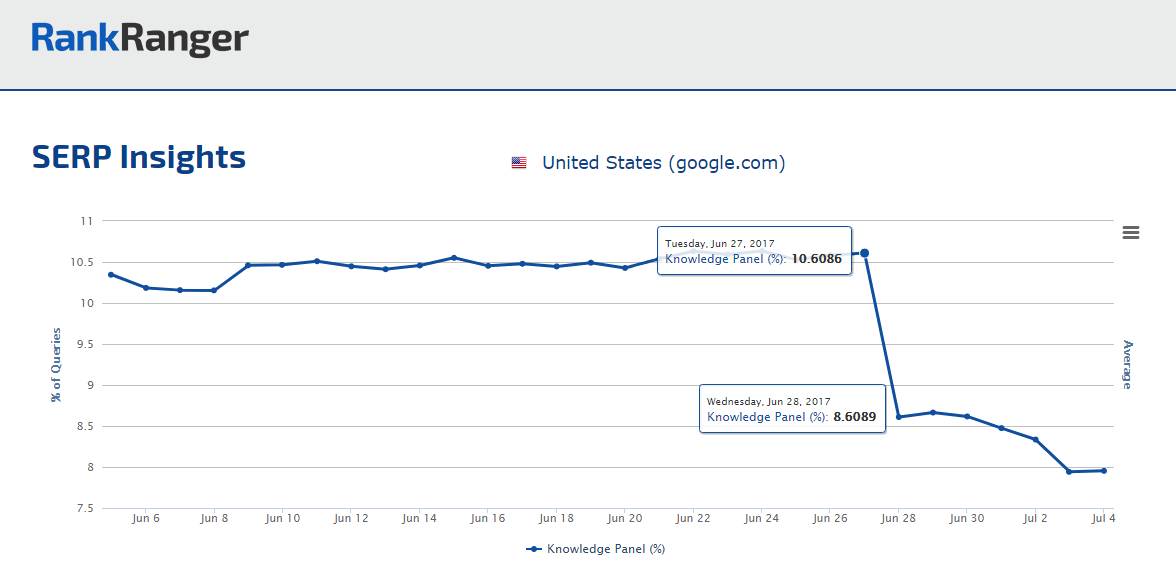The image size is (1176, 563).
Task: Click the Wednesday, Jun 28 tooltip box
Action: pyautogui.click(x=792, y=409)
